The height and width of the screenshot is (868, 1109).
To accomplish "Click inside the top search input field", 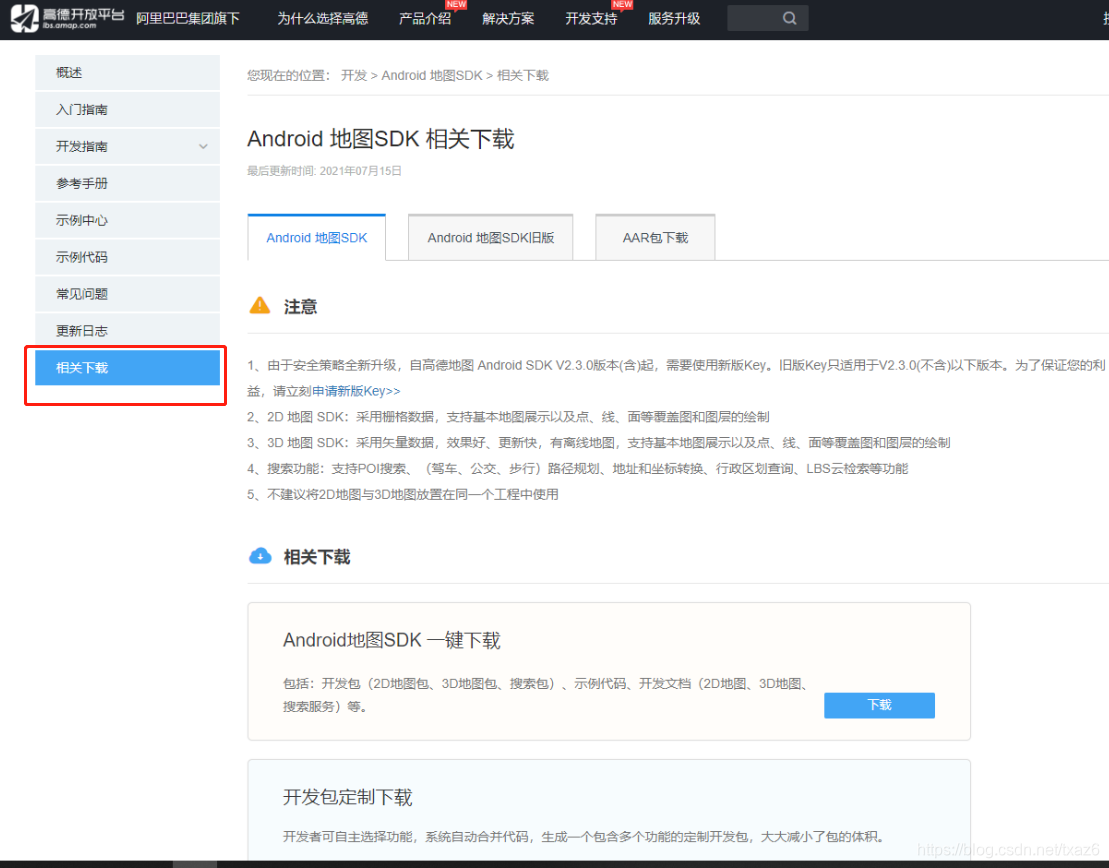I will [755, 17].
